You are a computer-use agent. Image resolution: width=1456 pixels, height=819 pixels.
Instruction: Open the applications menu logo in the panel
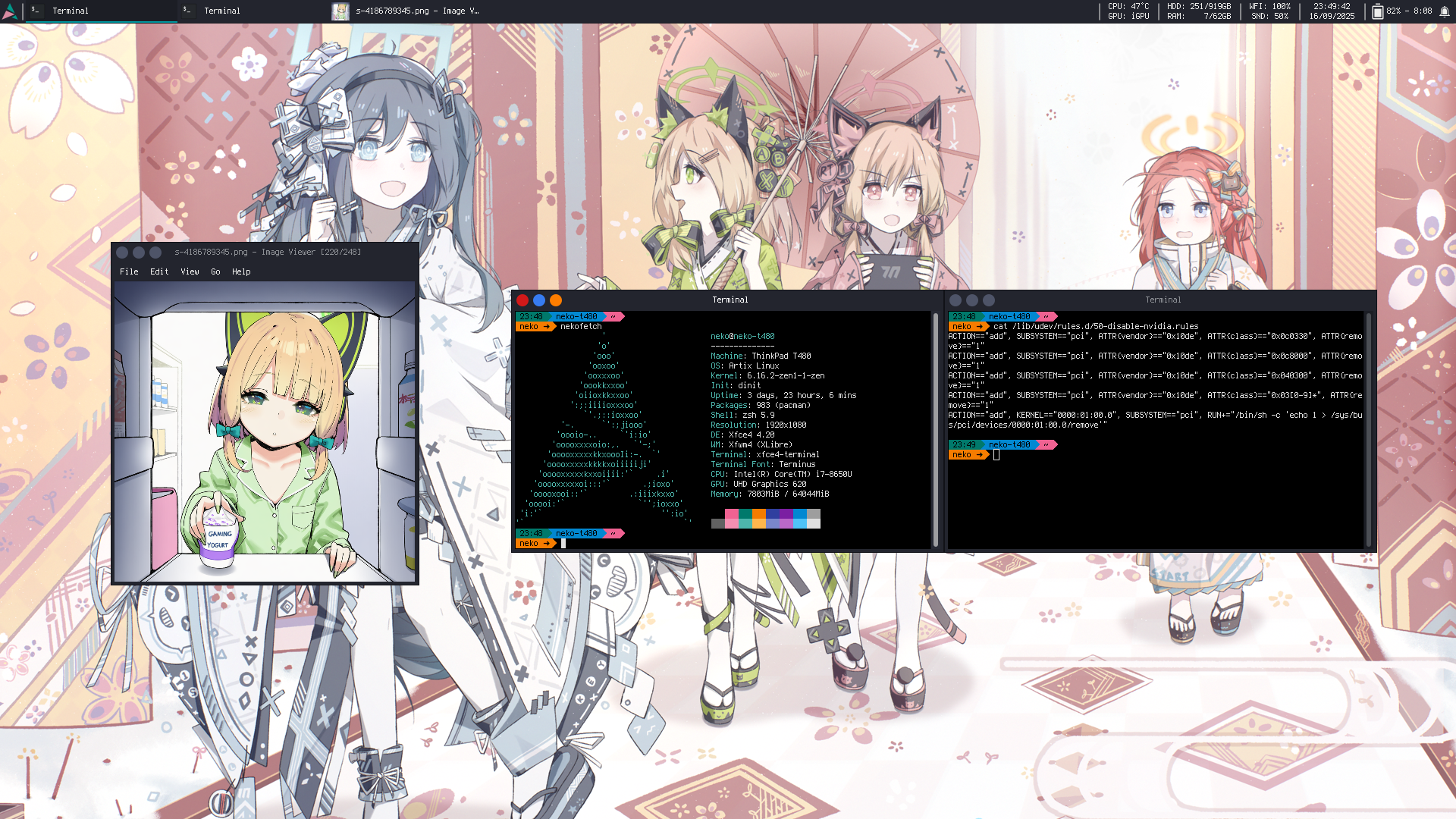pos(11,11)
